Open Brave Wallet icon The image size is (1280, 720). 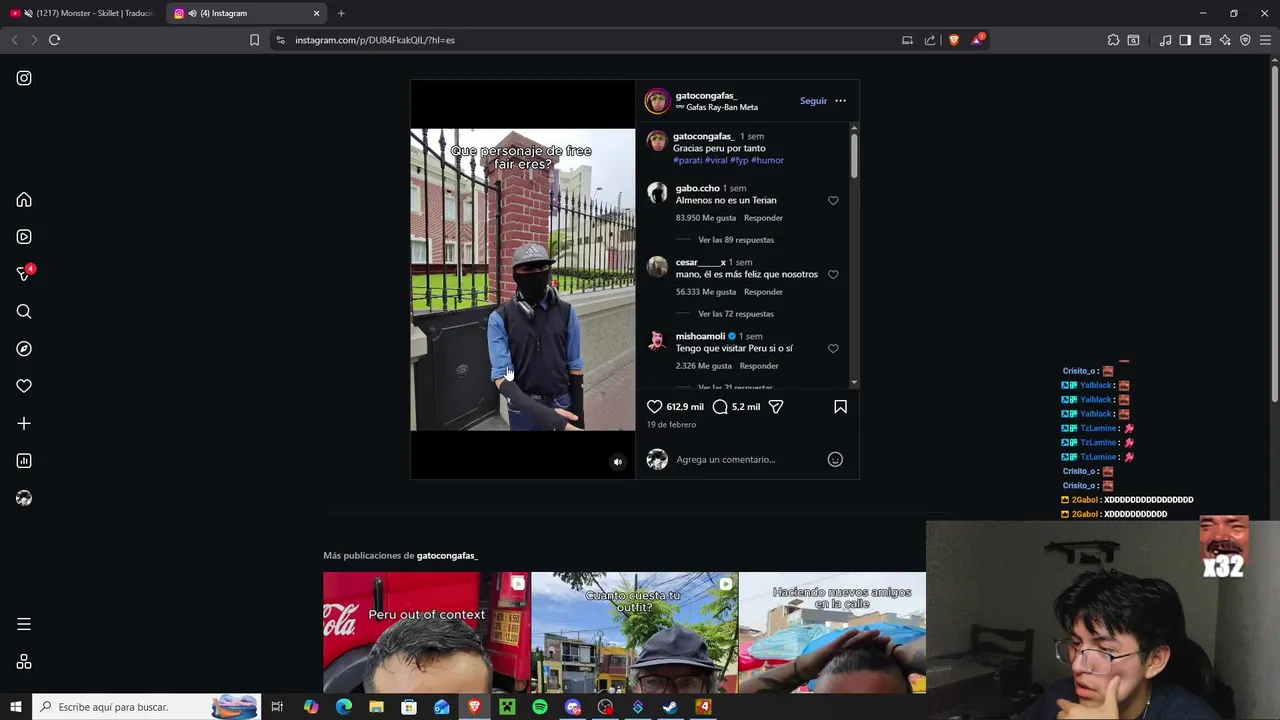click(1205, 40)
